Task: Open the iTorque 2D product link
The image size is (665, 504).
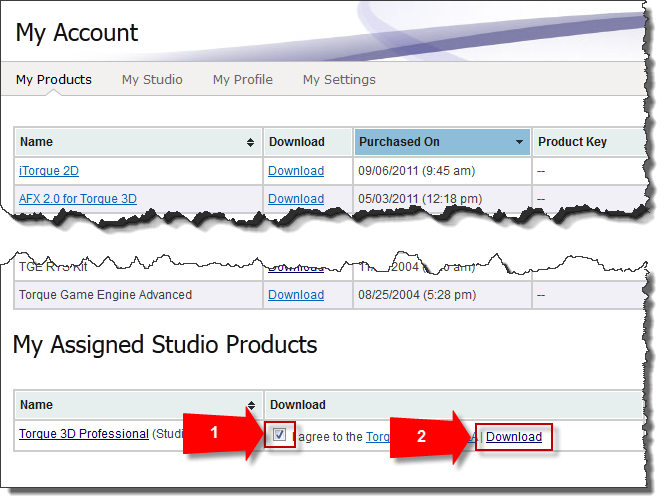Action: click(x=49, y=171)
